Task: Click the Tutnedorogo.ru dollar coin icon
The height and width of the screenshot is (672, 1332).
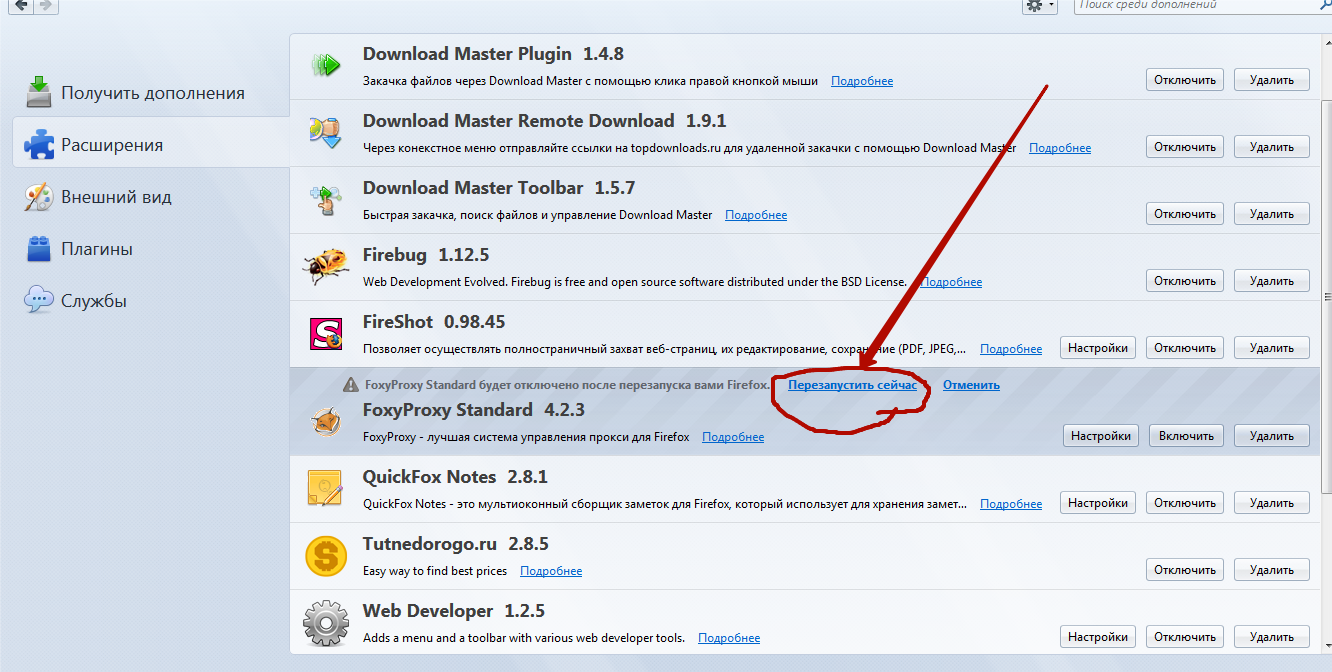Action: pyautogui.click(x=325, y=556)
